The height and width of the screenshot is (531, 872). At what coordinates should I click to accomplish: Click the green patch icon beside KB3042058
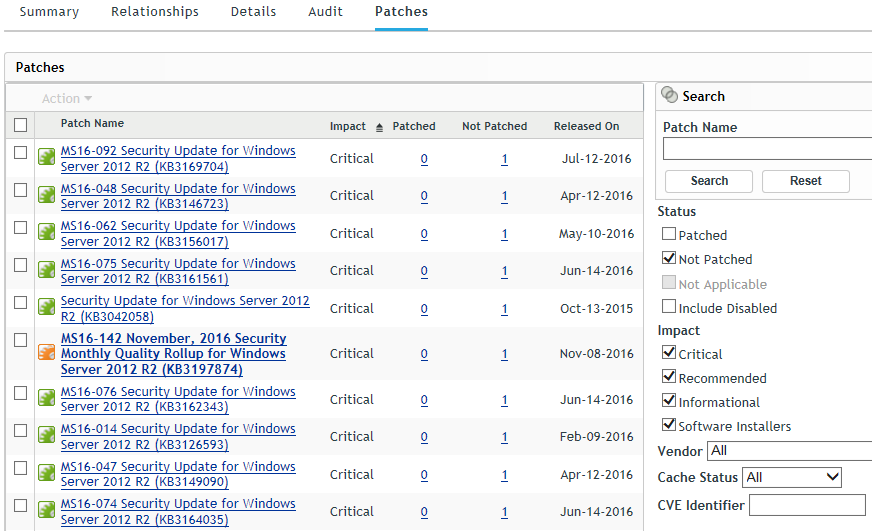[x=46, y=307]
